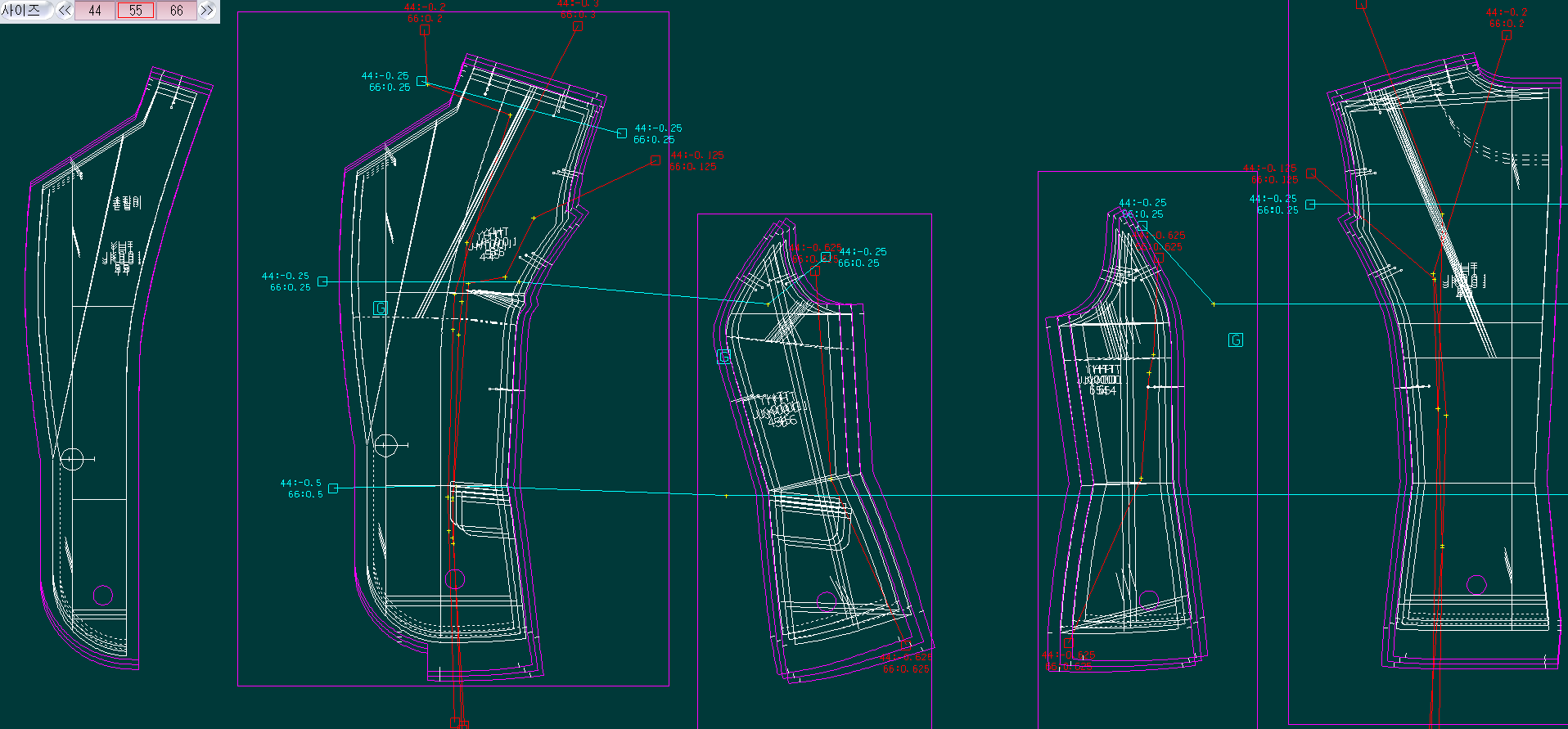Click the 사이즈 size button
1568x729 pixels.
point(23,11)
